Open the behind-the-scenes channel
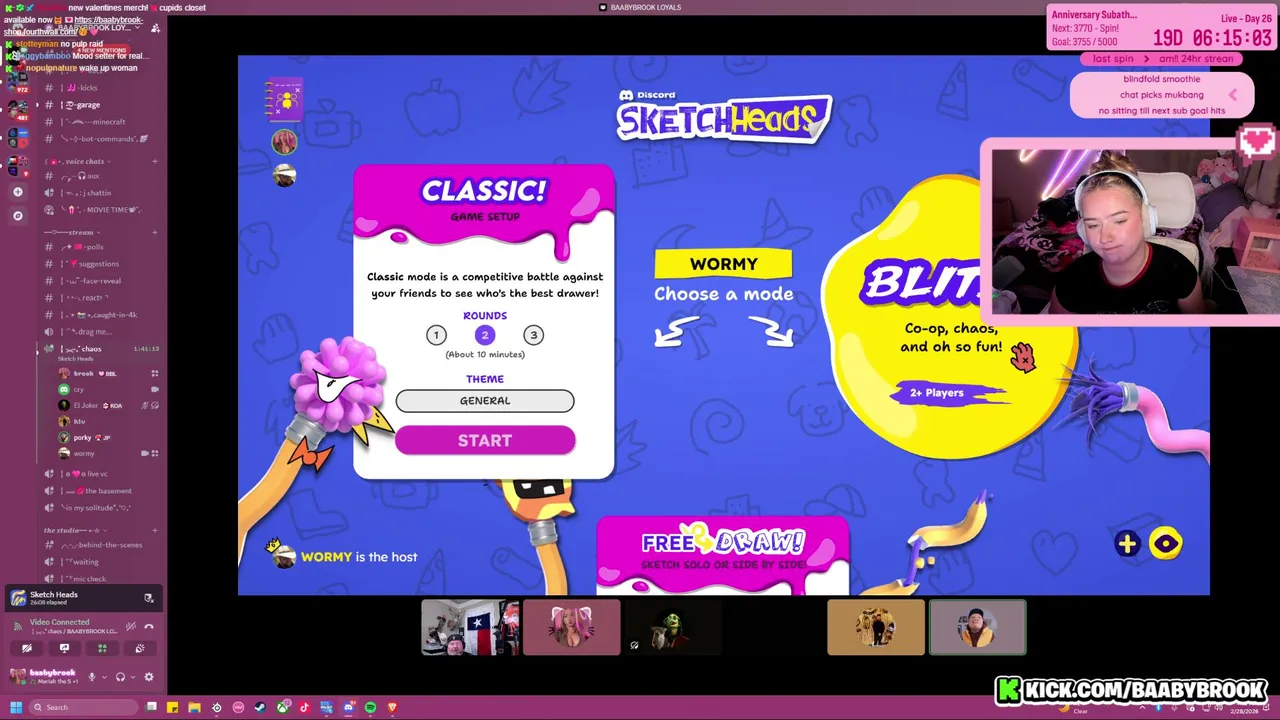The width and height of the screenshot is (1280, 720). click(x=98, y=545)
